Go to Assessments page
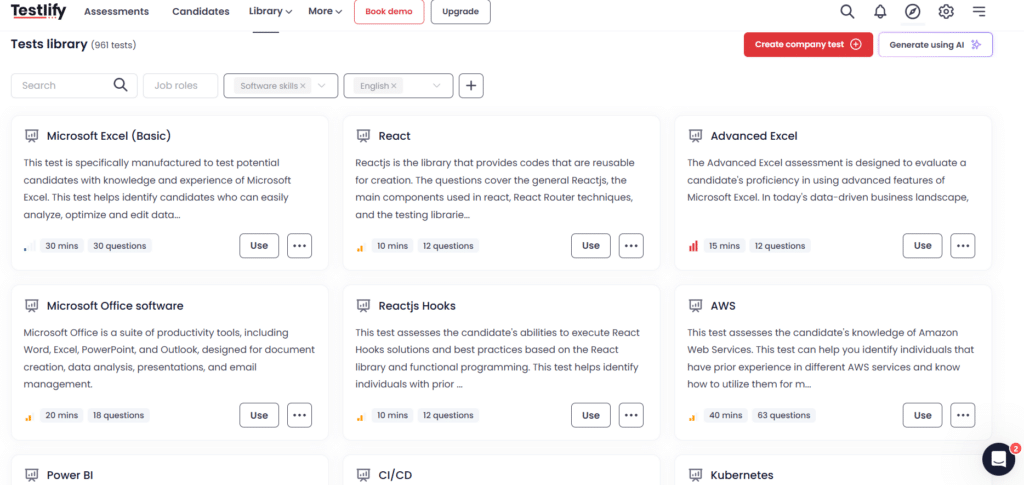 [x=116, y=11]
